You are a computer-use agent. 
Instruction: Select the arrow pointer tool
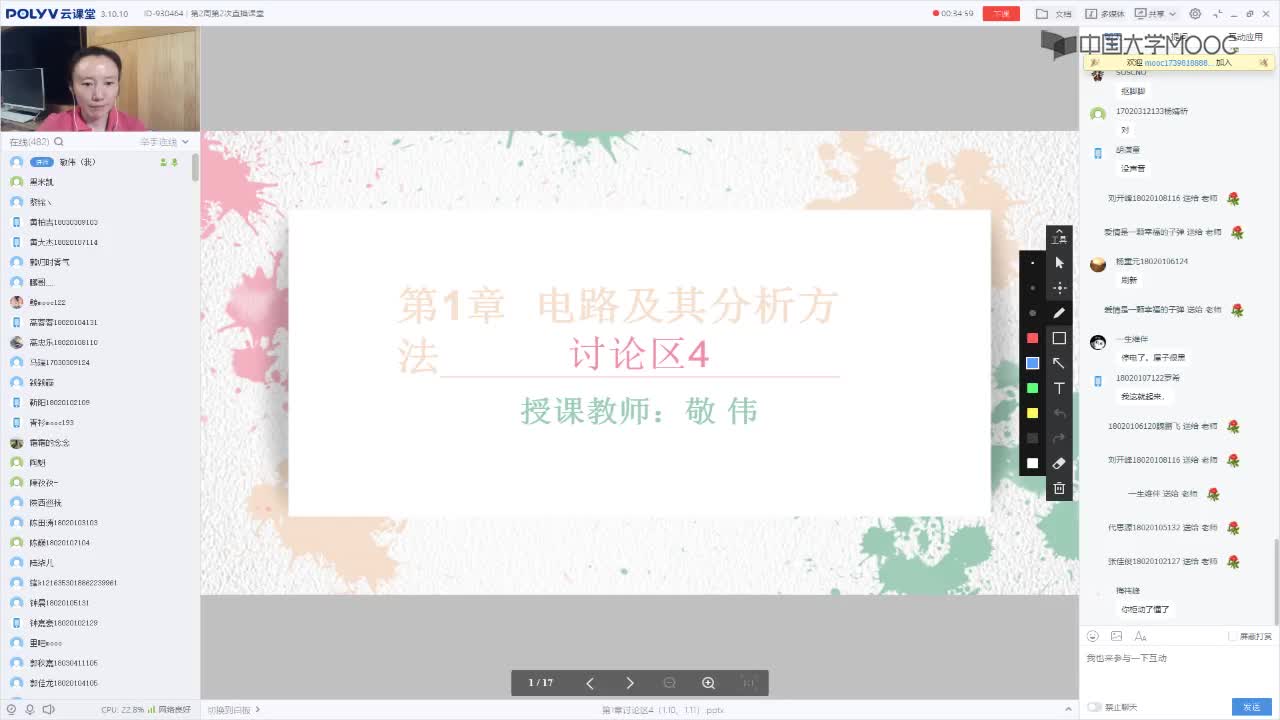(1059, 263)
